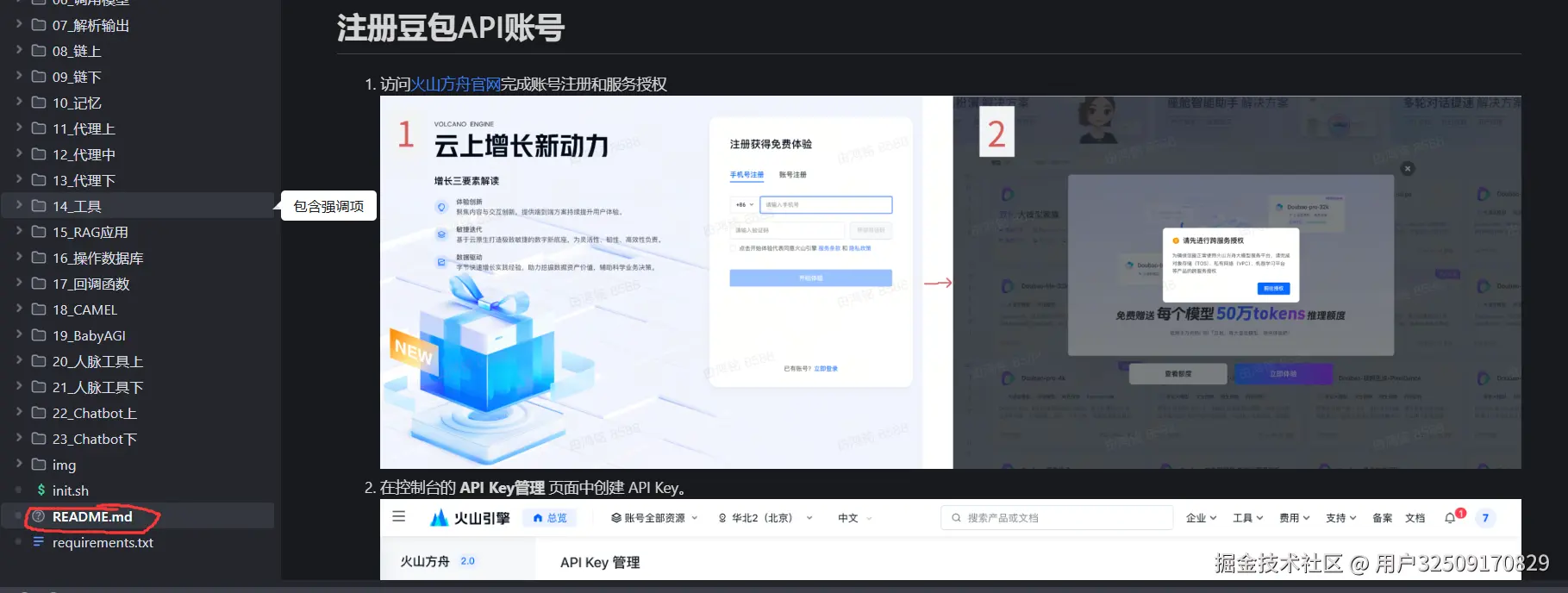
Task: Click the 火山方舟 2.0 sidebar label
Action: tap(438, 561)
